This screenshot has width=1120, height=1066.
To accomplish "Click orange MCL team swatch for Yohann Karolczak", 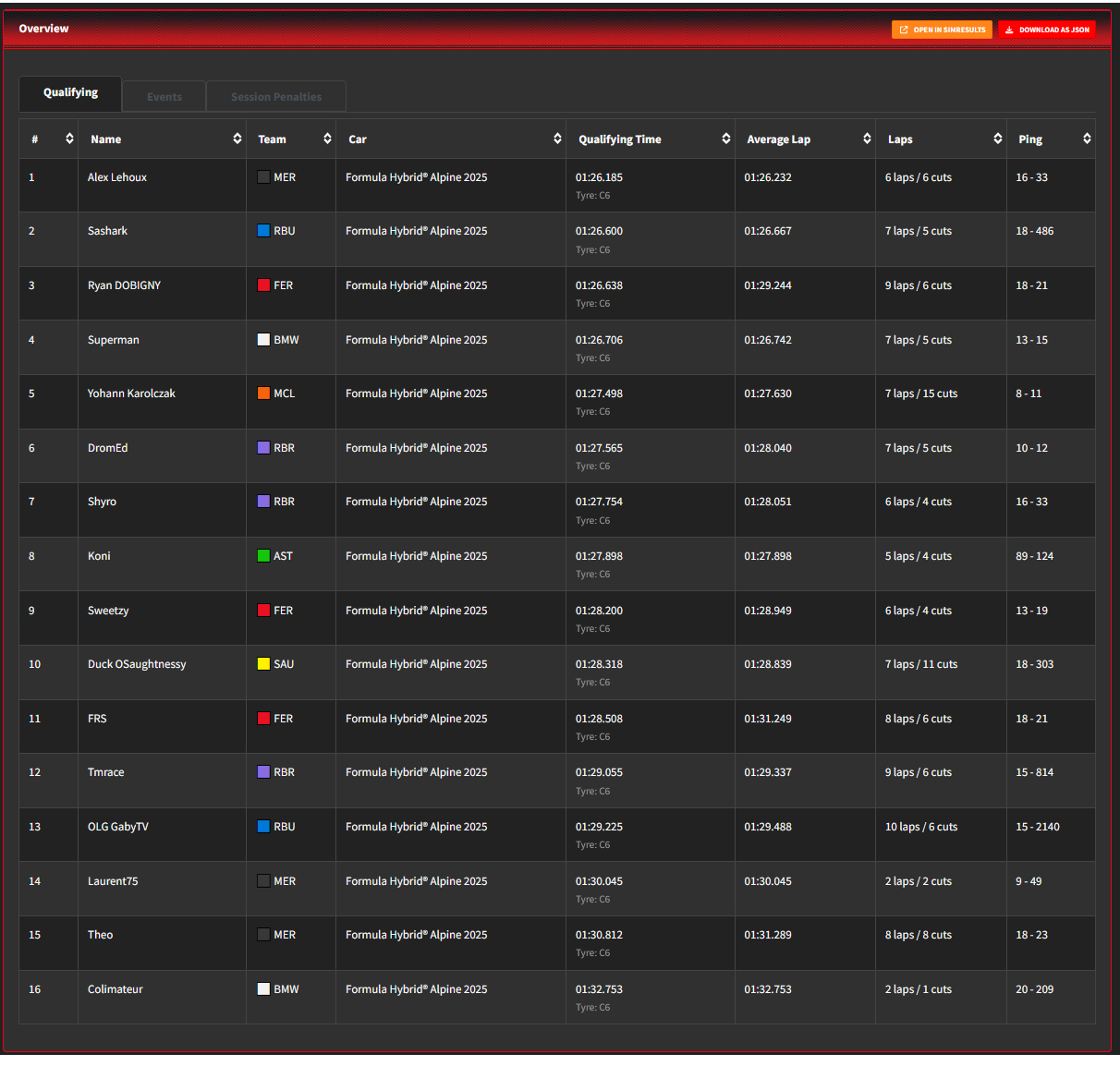I will (263, 394).
